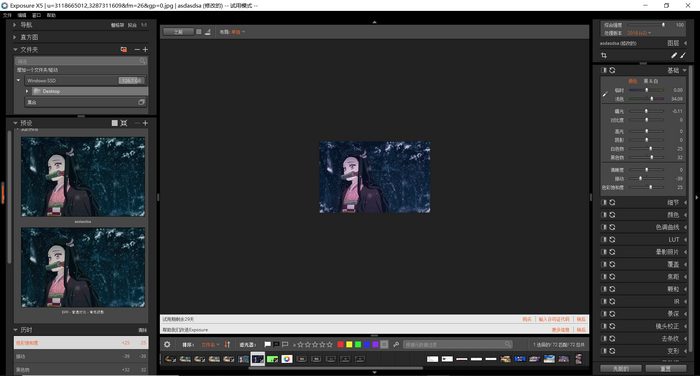Expand the Desktop folder tree item
Image resolution: width=700 pixels, height=376 pixels.
[27, 91]
